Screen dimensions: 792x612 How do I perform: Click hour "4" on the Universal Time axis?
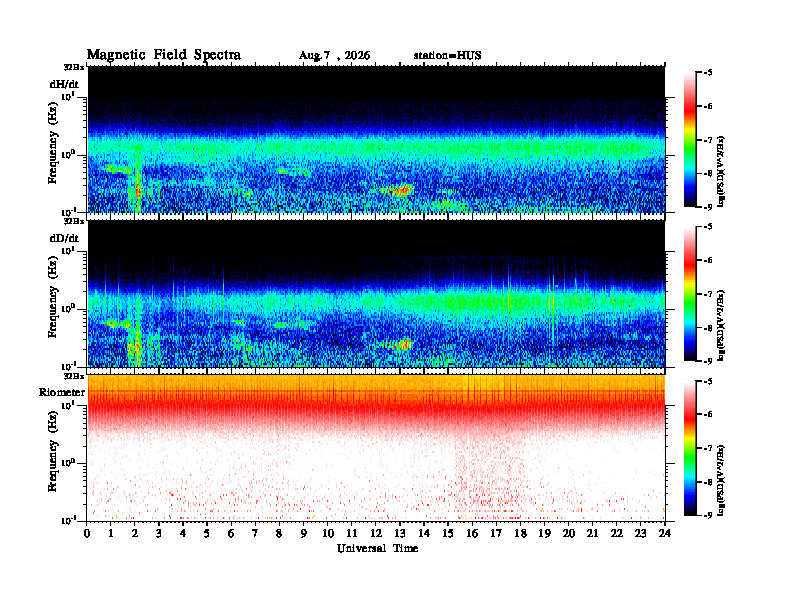183,533
